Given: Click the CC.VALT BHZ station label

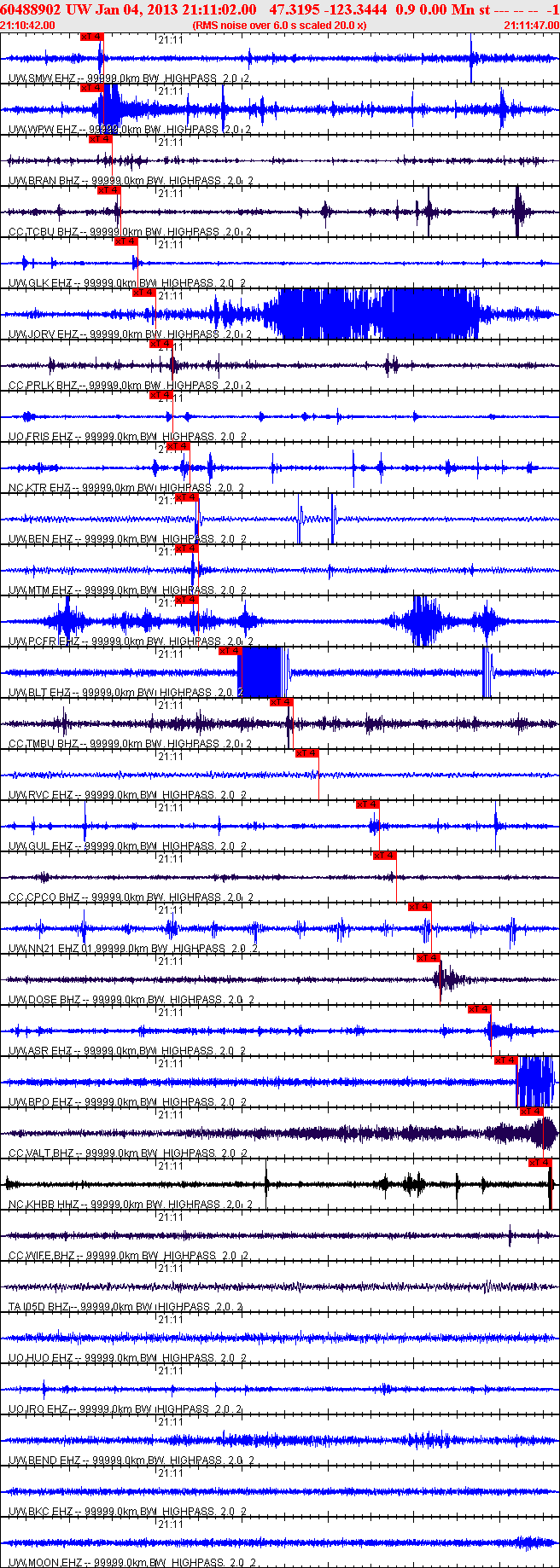Looking at the screenshot, I should pos(42,1153).
